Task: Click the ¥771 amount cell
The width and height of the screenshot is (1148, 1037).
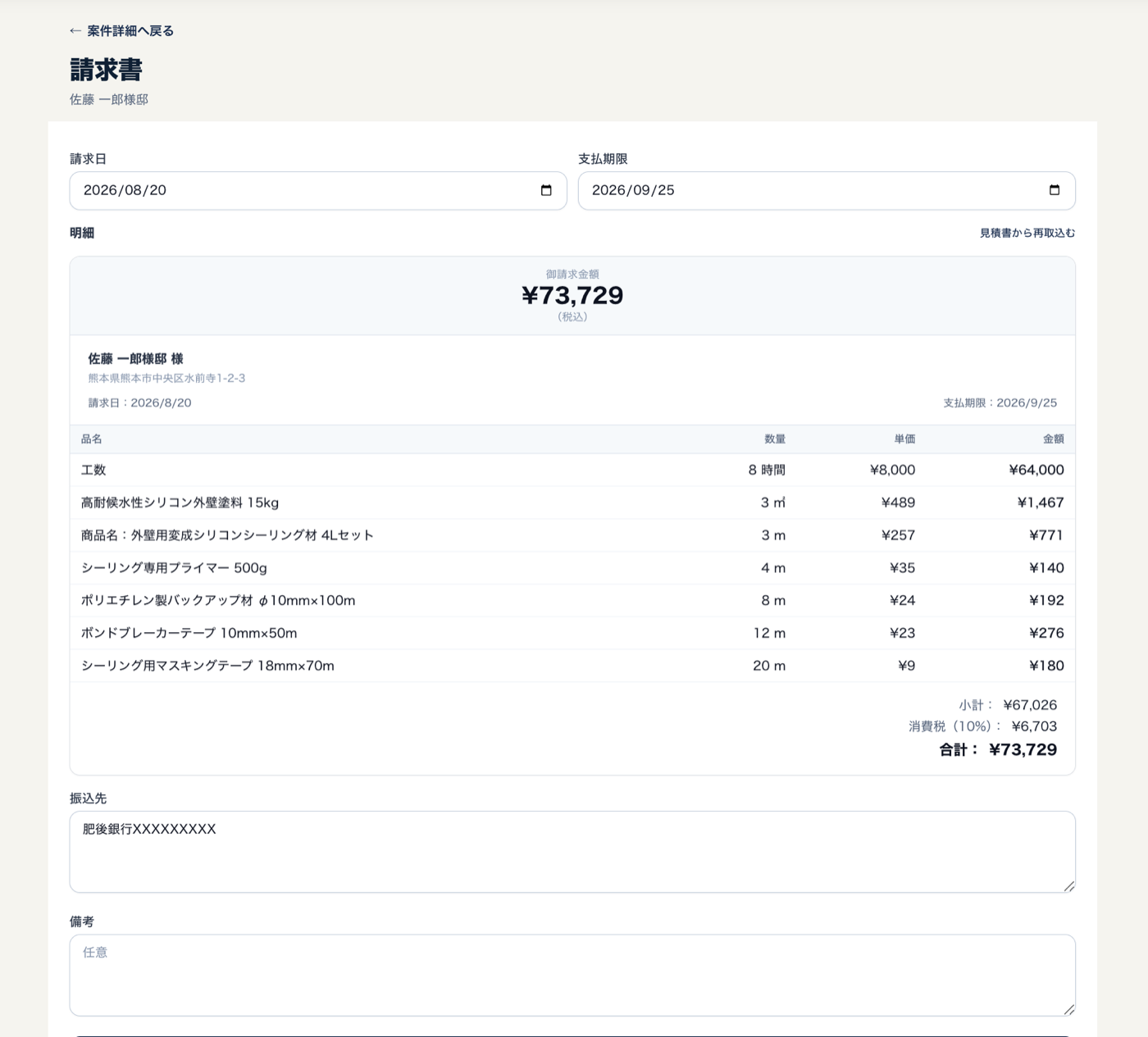Action: click(x=1046, y=535)
